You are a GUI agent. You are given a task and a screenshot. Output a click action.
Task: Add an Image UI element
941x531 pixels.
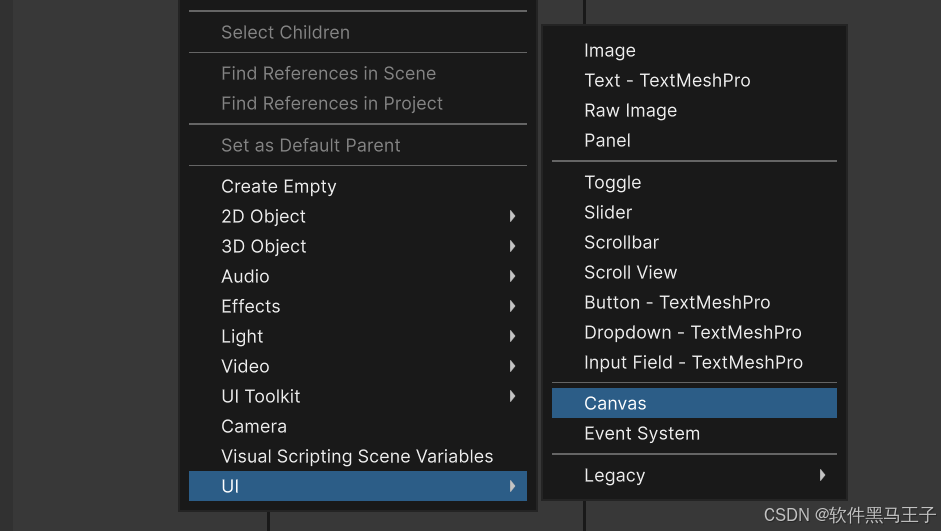(609, 50)
